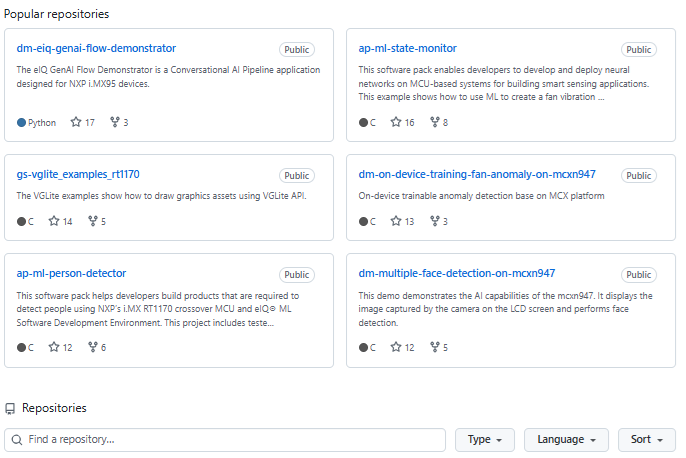Click star count icon on ap-ml-state-monitor

pos(396,122)
